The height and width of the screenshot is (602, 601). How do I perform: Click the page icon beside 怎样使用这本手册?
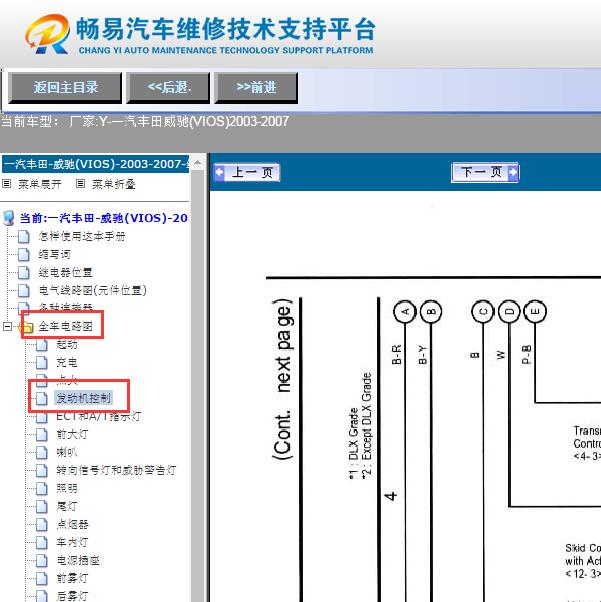click(24, 236)
